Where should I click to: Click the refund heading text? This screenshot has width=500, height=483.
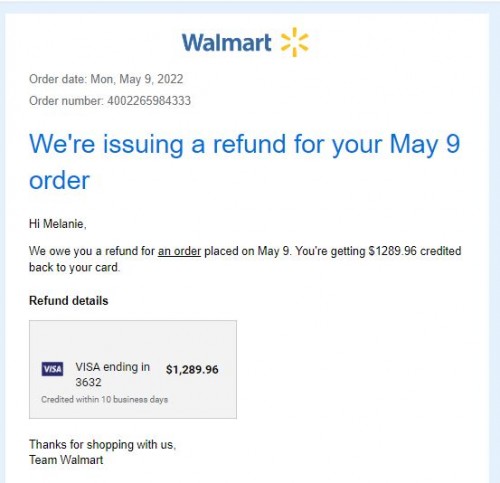coord(245,161)
